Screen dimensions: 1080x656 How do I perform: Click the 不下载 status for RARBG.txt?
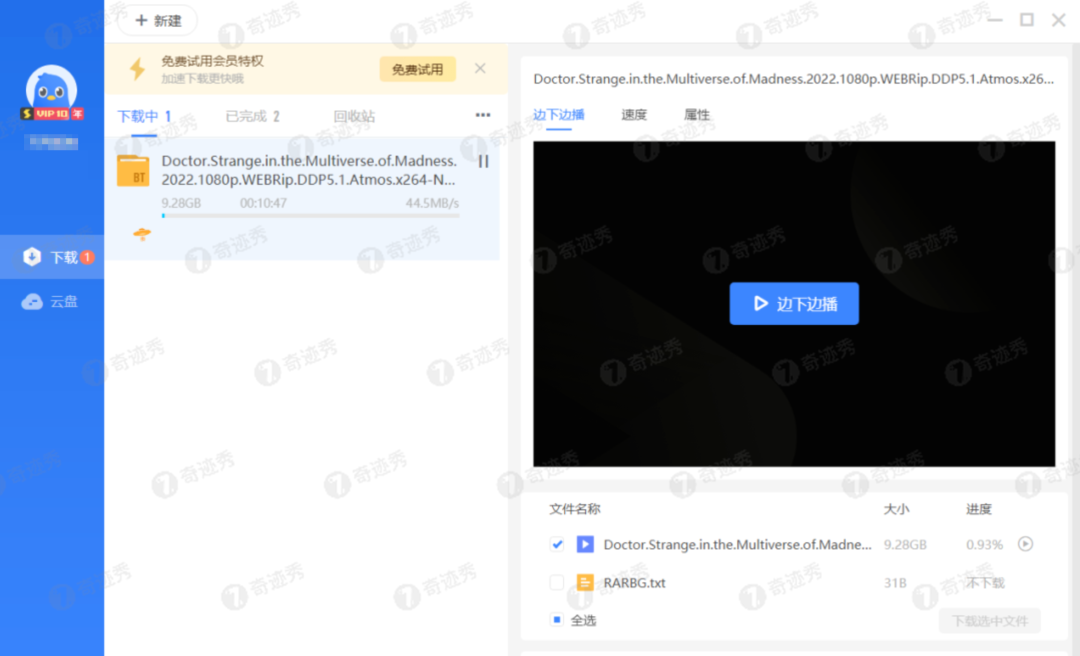(x=985, y=583)
